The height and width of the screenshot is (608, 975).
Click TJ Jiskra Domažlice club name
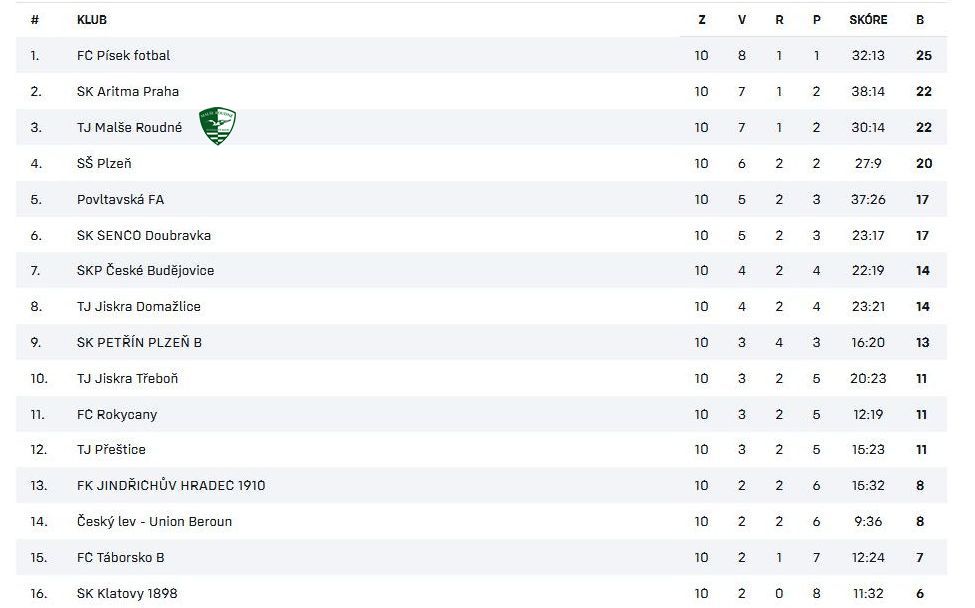click(139, 306)
